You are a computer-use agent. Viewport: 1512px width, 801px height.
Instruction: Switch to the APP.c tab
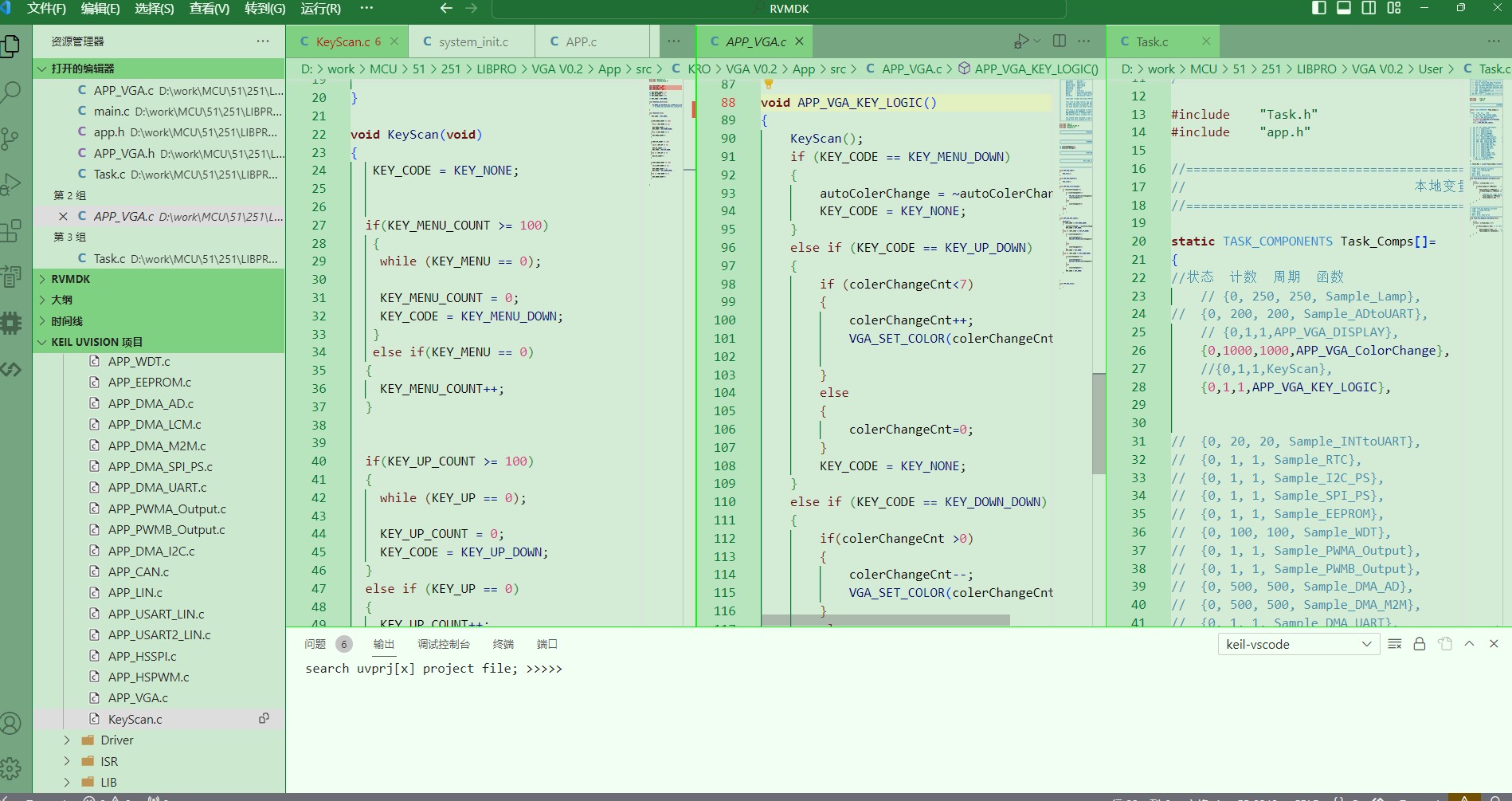pos(582,41)
